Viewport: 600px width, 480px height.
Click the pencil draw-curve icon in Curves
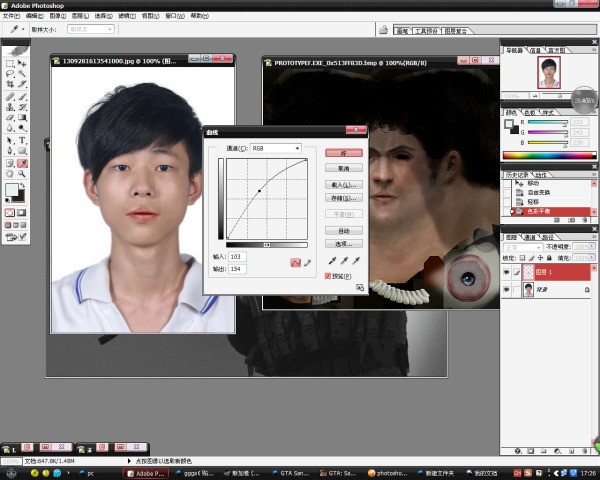tap(307, 262)
